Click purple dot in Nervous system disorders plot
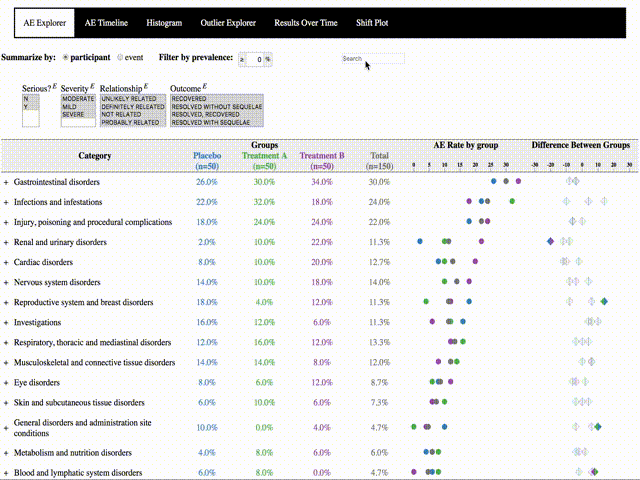Viewport: 640px width, 480px height. point(469,281)
